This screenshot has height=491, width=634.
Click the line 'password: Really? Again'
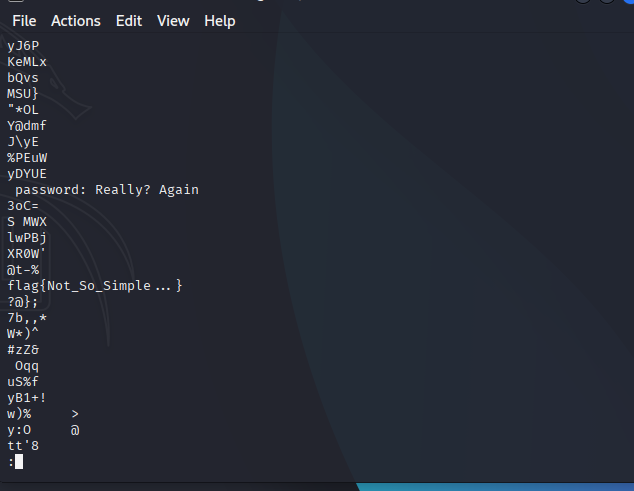click(x=107, y=190)
